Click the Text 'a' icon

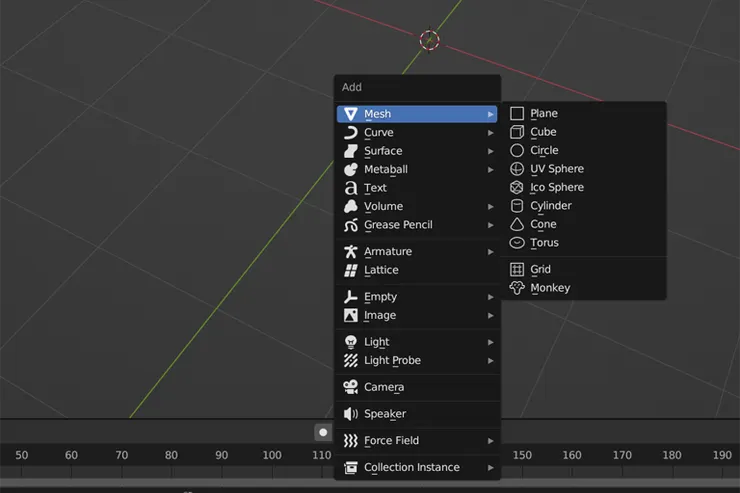351,188
